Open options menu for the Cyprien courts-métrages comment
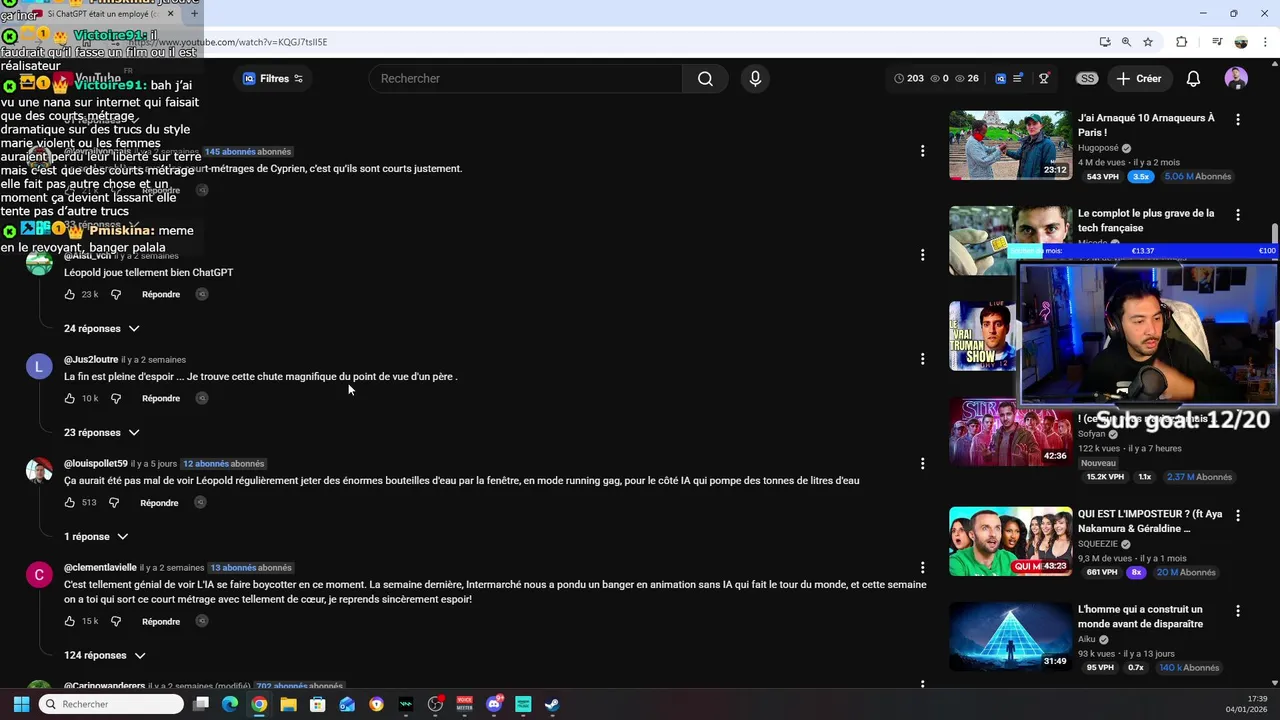Screen dimensions: 1280x720 click(922, 151)
